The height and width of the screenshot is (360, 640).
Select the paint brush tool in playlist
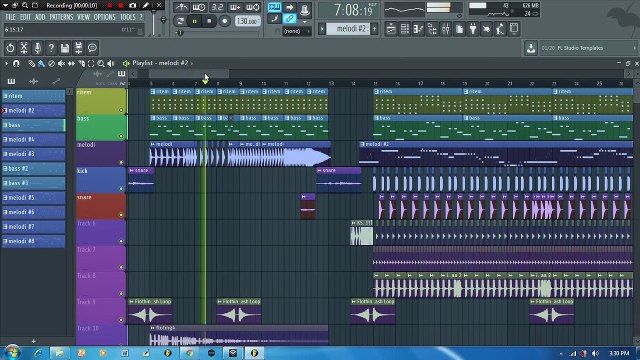click(x=41, y=63)
